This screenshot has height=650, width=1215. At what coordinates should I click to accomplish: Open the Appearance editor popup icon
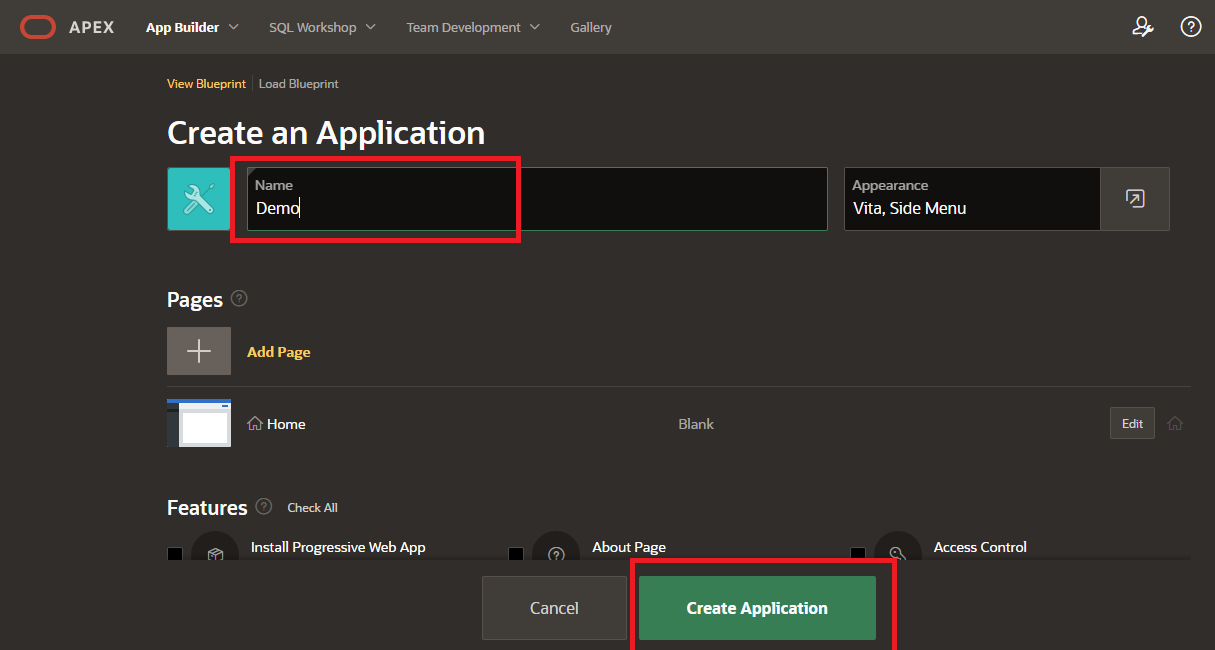(1135, 199)
